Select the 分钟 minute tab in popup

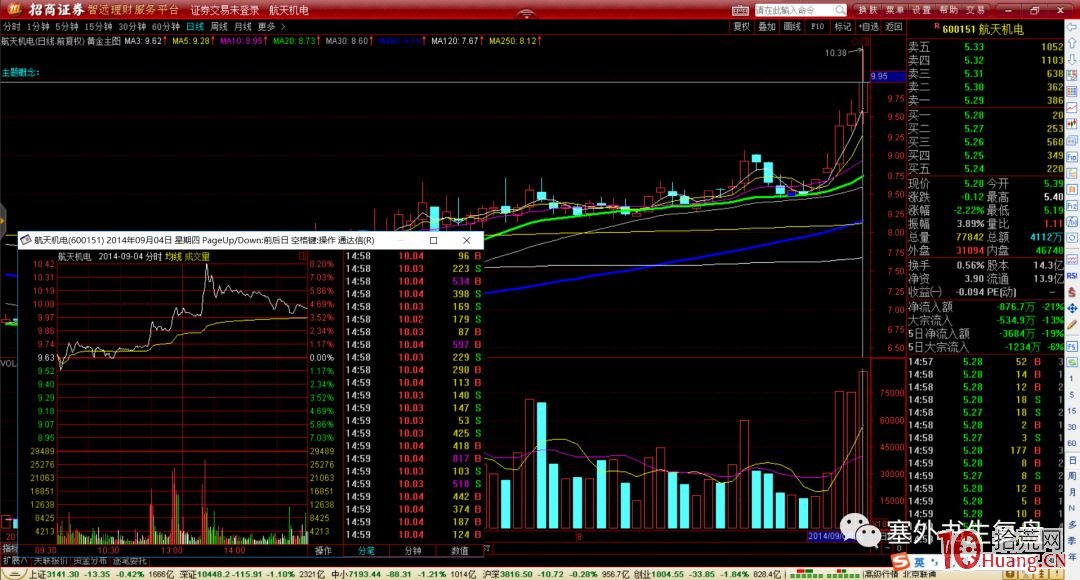coord(413,550)
